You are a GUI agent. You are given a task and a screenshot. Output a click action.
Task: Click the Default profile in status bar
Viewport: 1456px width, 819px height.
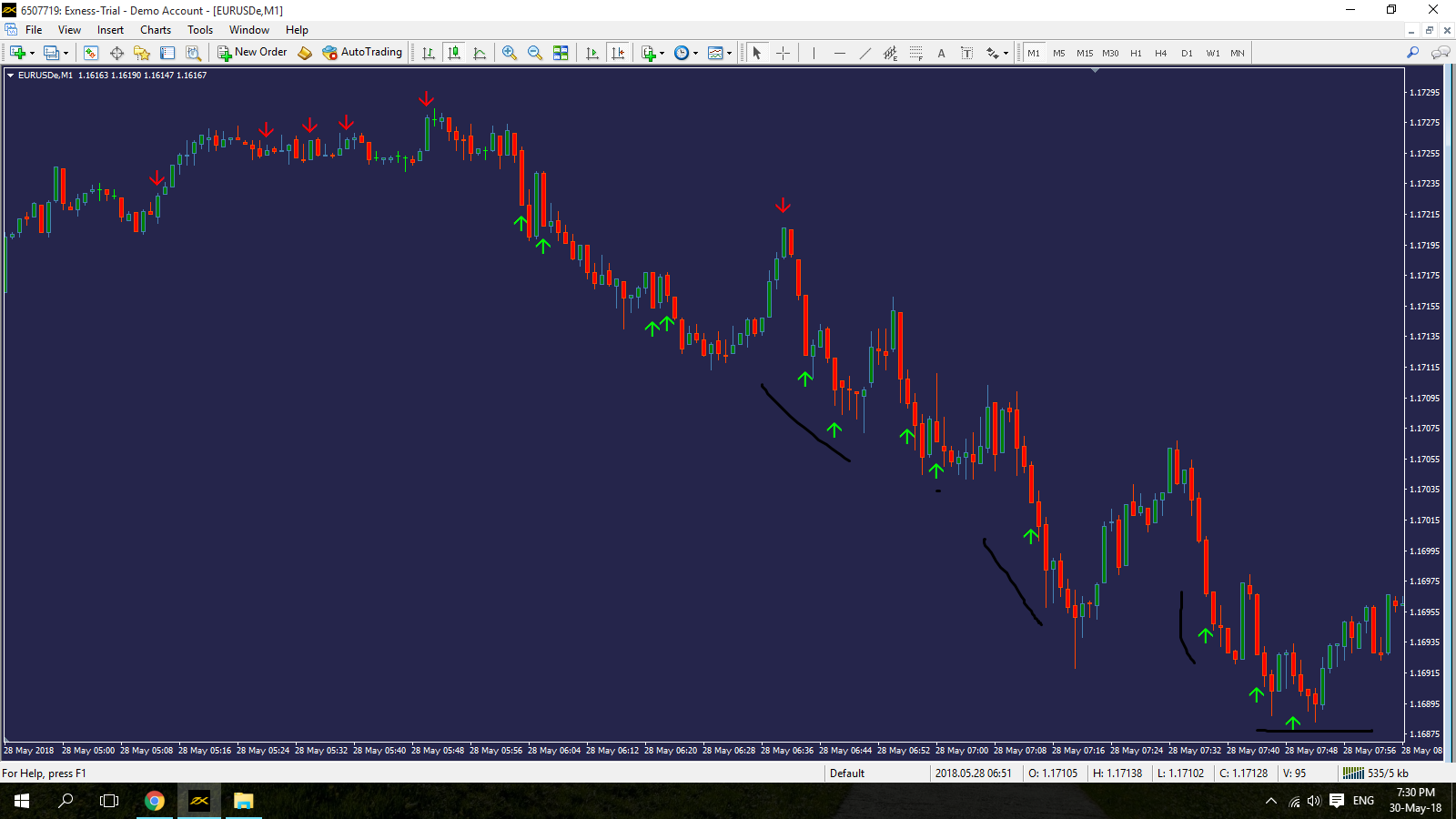pos(847,773)
